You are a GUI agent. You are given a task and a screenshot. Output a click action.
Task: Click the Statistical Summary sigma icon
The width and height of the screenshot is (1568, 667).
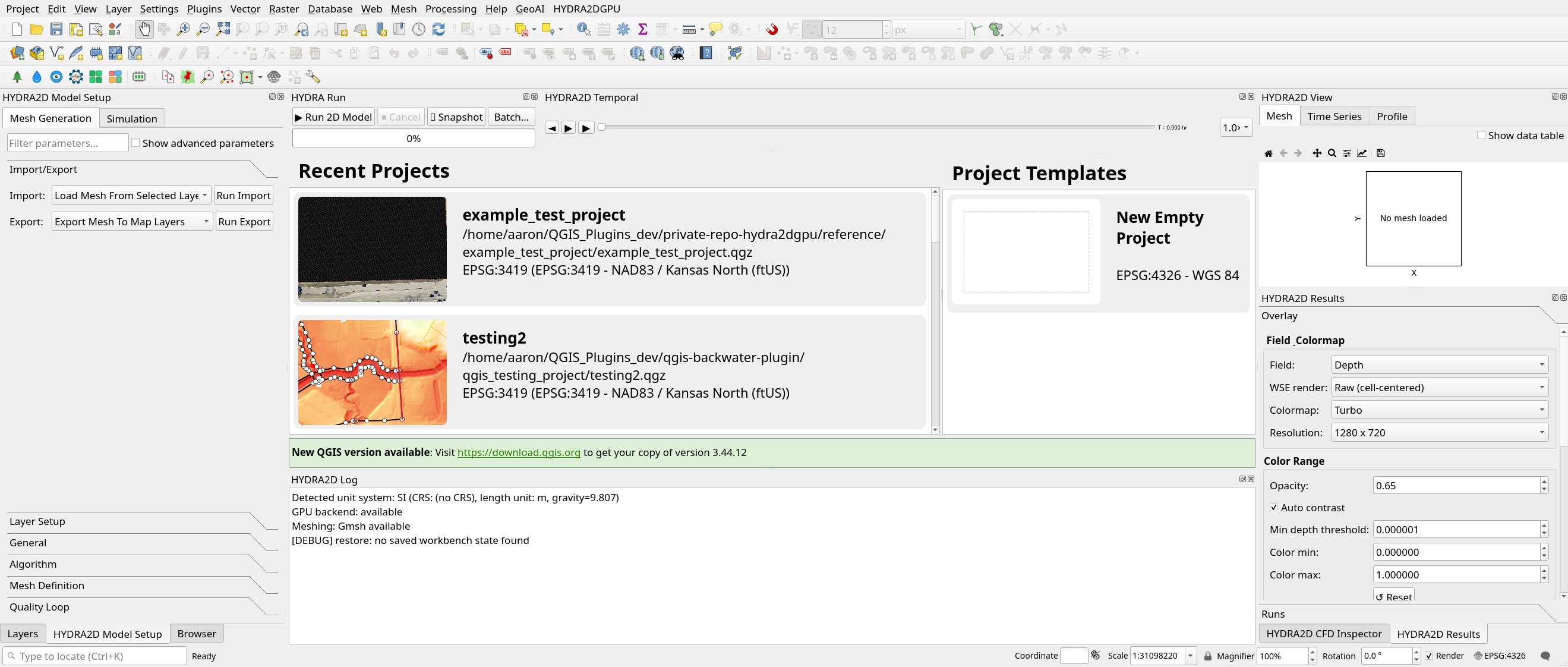coord(643,29)
